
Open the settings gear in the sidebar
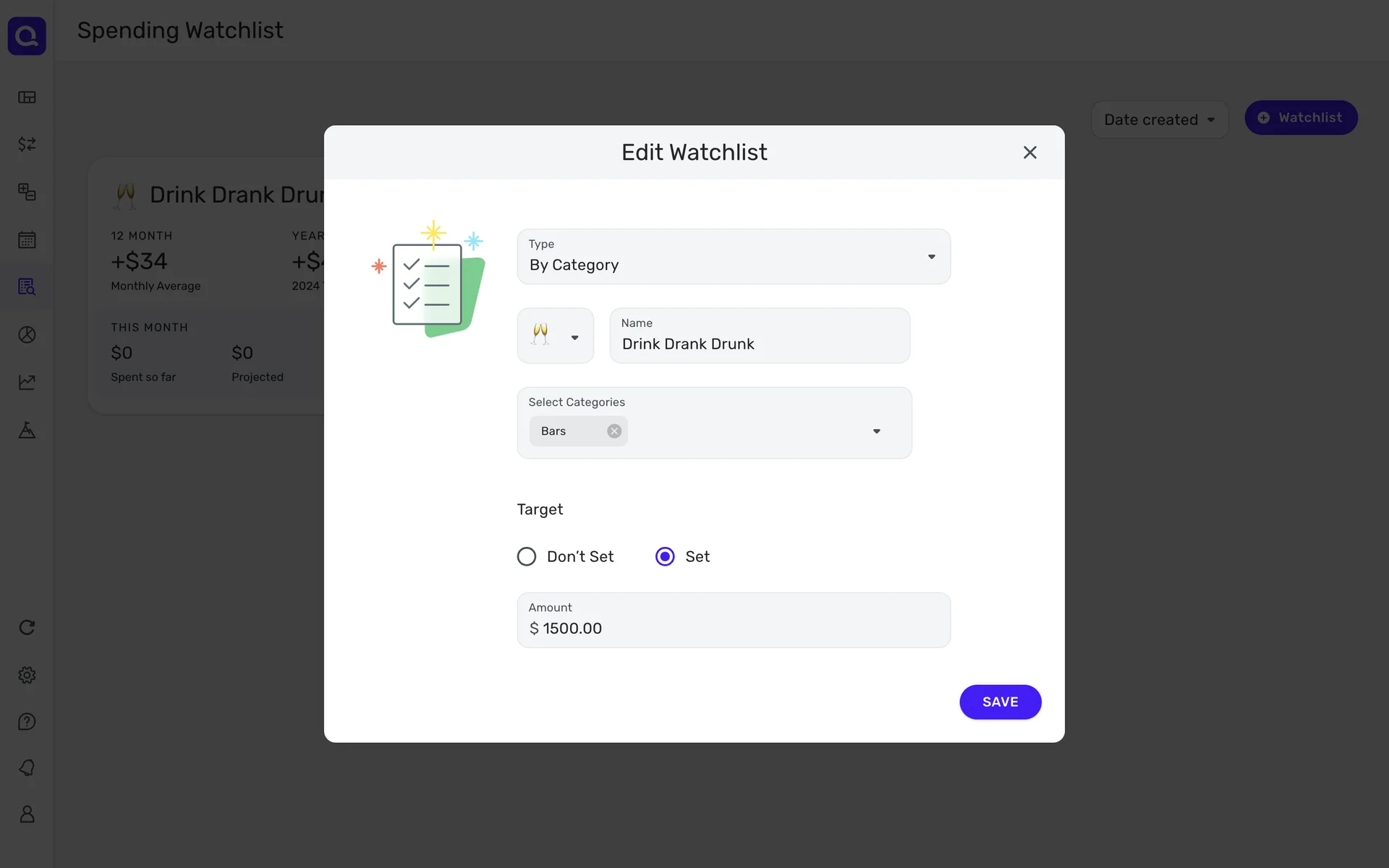27,675
